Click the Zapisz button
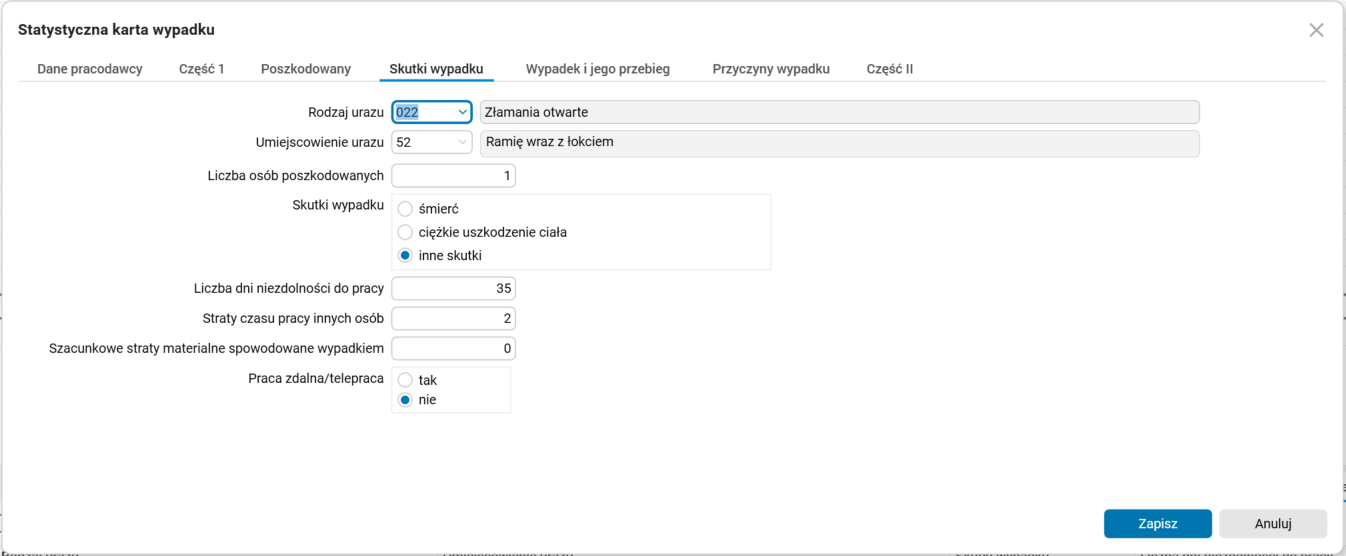The image size is (1346, 556). pyautogui.click(x=1157, y=523)
